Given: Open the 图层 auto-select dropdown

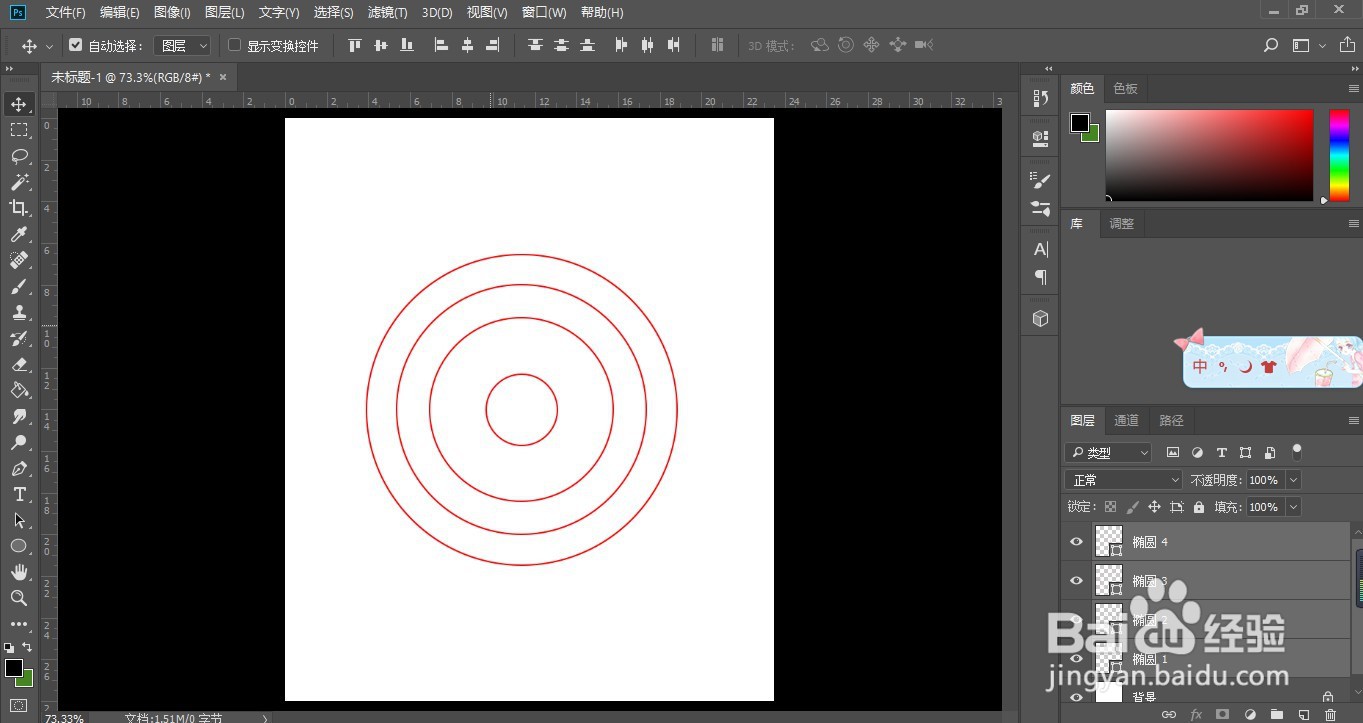Looking at the screenshot, I should point(183,45).
